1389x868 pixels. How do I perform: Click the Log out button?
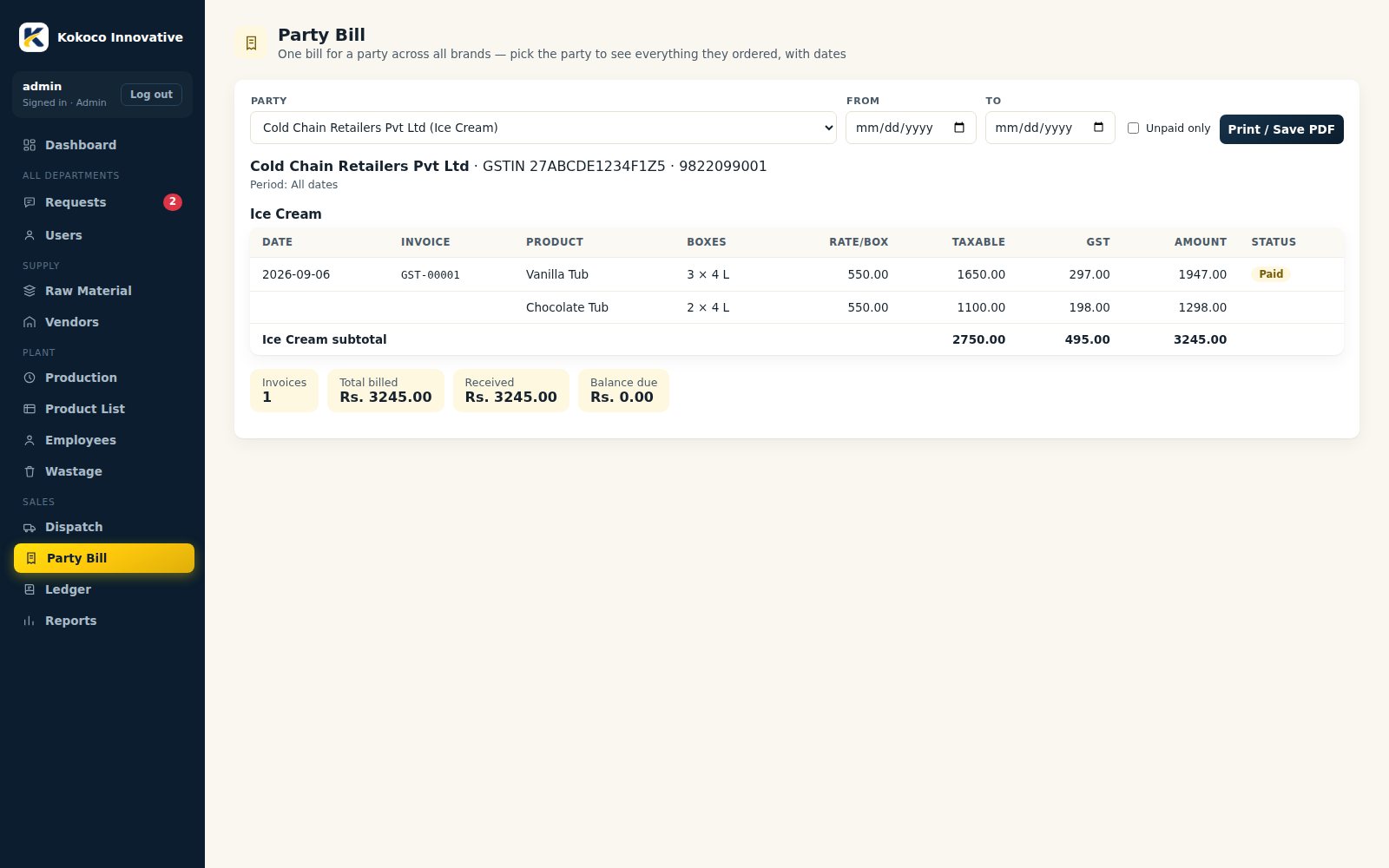[x=151, y=95]
